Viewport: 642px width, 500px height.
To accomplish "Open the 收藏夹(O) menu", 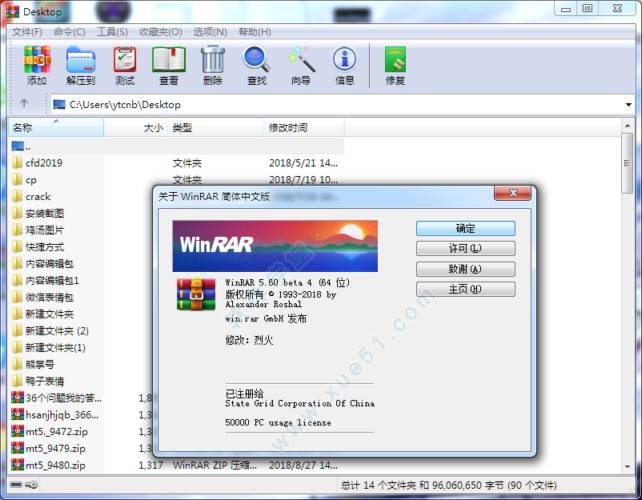I will coord(160,32).
